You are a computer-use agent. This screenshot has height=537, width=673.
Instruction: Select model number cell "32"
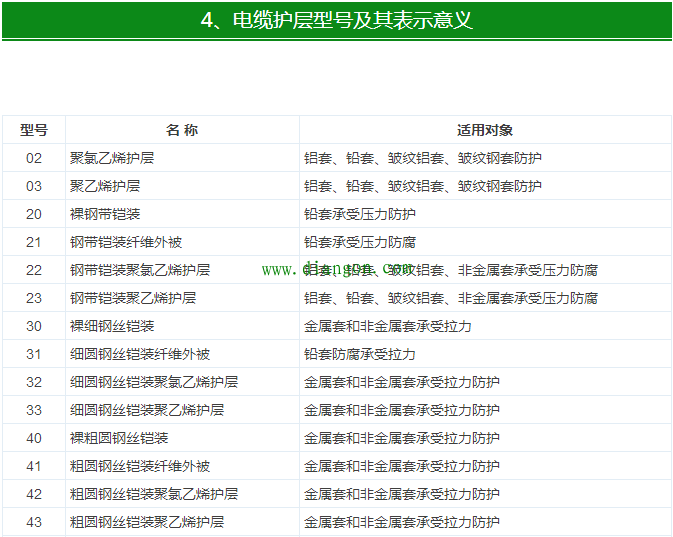(x=34, y=382)
